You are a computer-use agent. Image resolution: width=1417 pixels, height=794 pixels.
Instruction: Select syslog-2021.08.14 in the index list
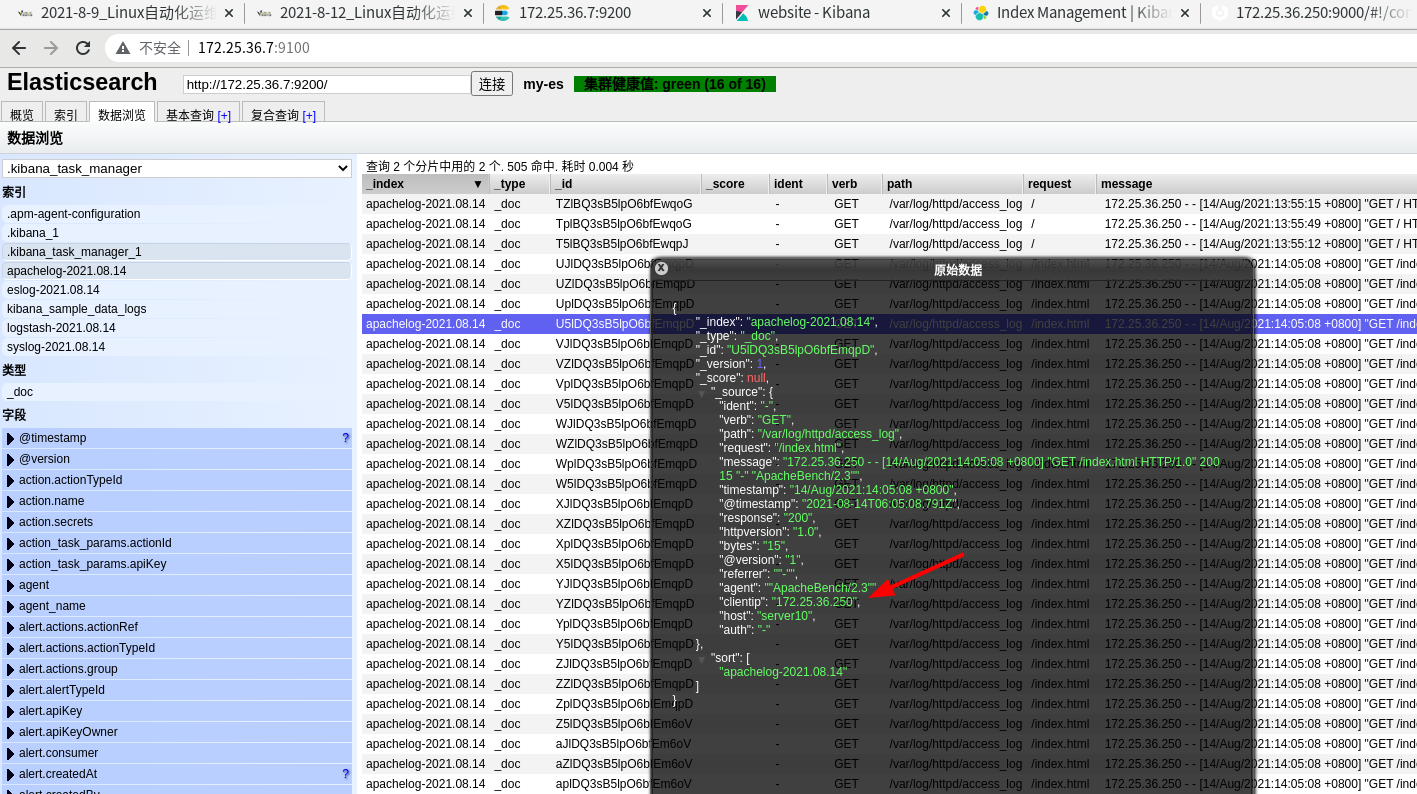[x=176, y=347]
